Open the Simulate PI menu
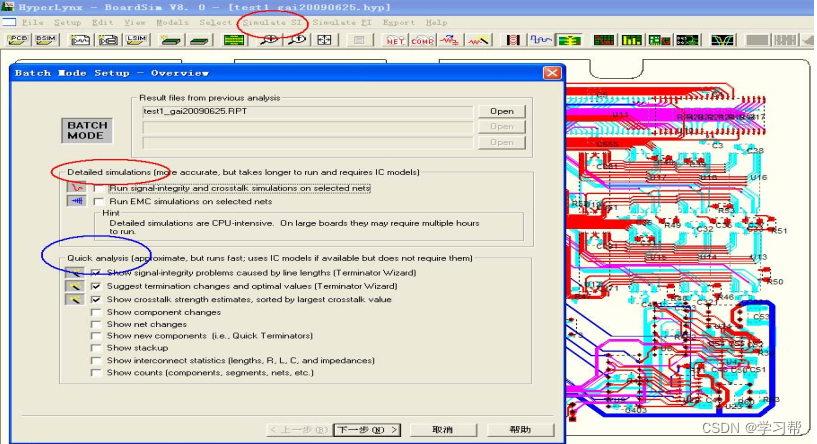This screenshot has width=817, height=444. (x=342, y=22)
